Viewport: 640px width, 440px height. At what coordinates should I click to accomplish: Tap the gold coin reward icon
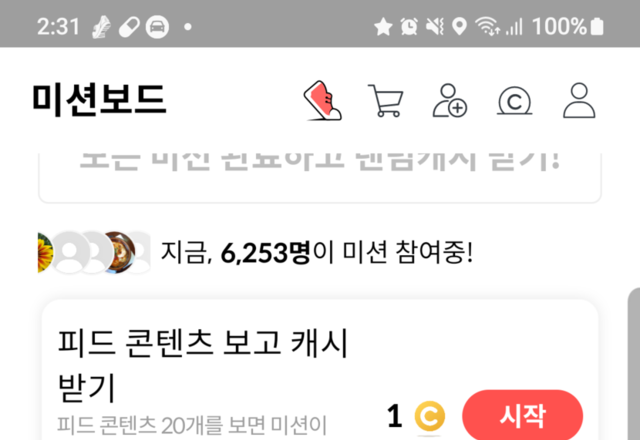430,416
